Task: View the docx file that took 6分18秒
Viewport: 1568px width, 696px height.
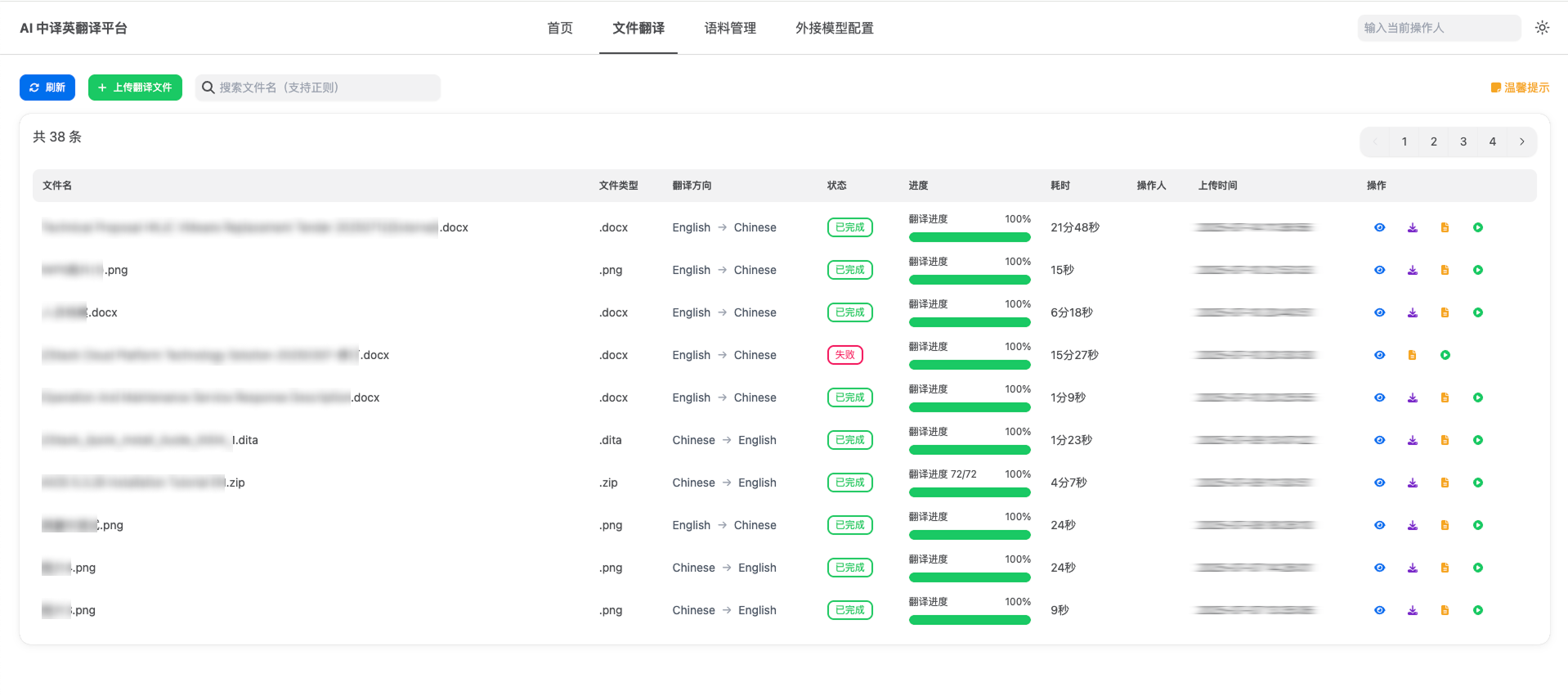Action: coord(1379,312)
